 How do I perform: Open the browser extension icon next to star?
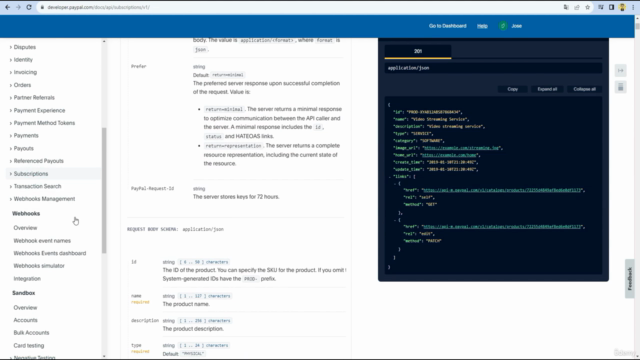(601, 7)
